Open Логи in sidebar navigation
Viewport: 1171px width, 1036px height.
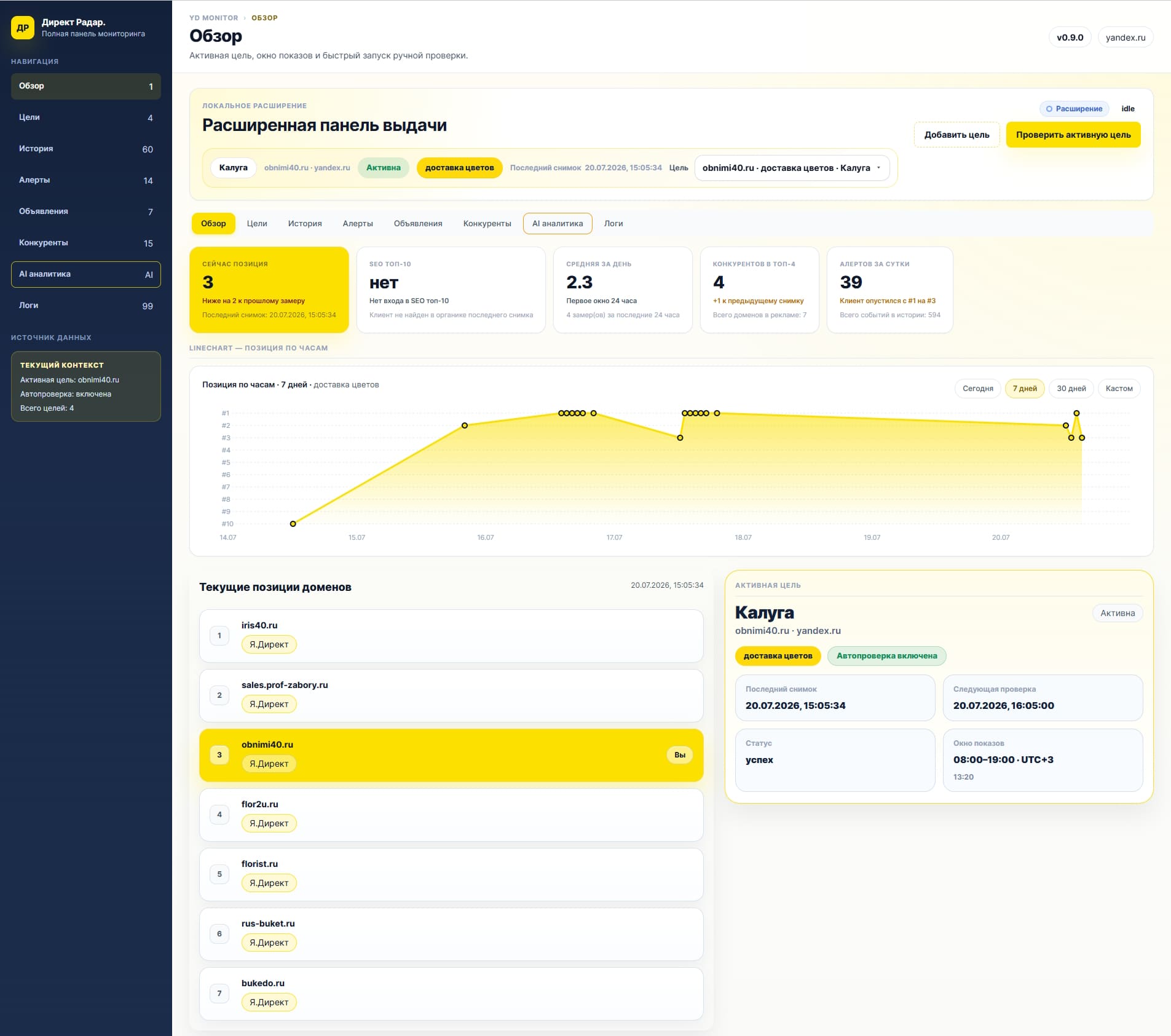click(x=86, y=306)
